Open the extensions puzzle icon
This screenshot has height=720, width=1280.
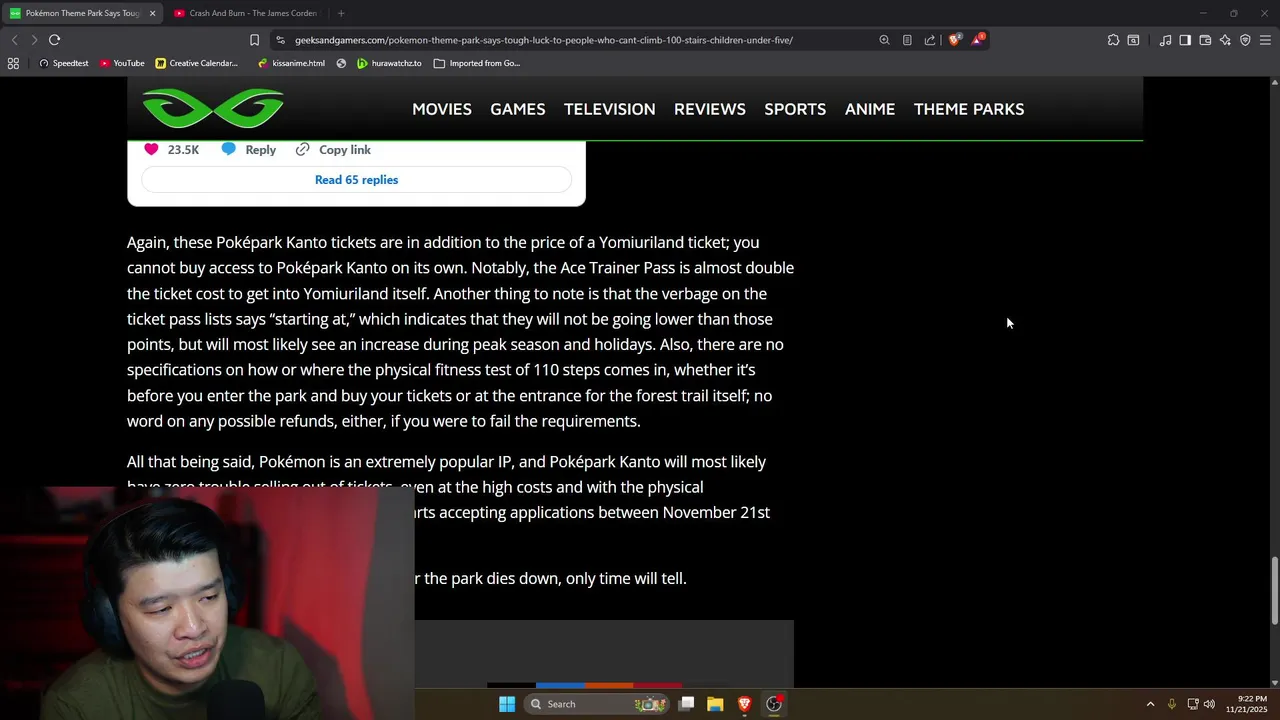(x=1113, y=40)
